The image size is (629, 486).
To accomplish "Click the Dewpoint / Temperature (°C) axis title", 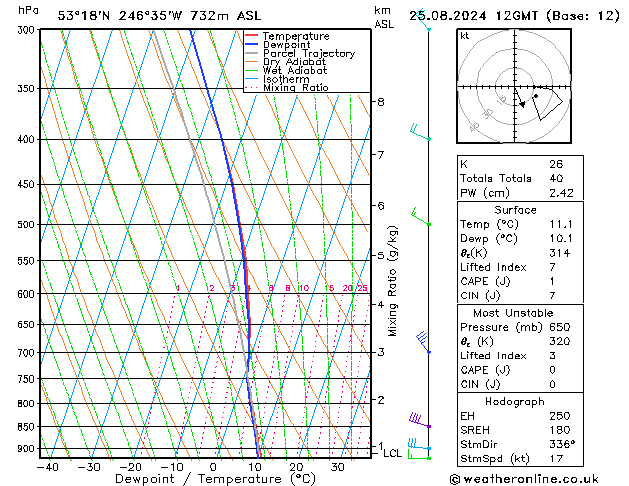I will [x=215, y=479].
